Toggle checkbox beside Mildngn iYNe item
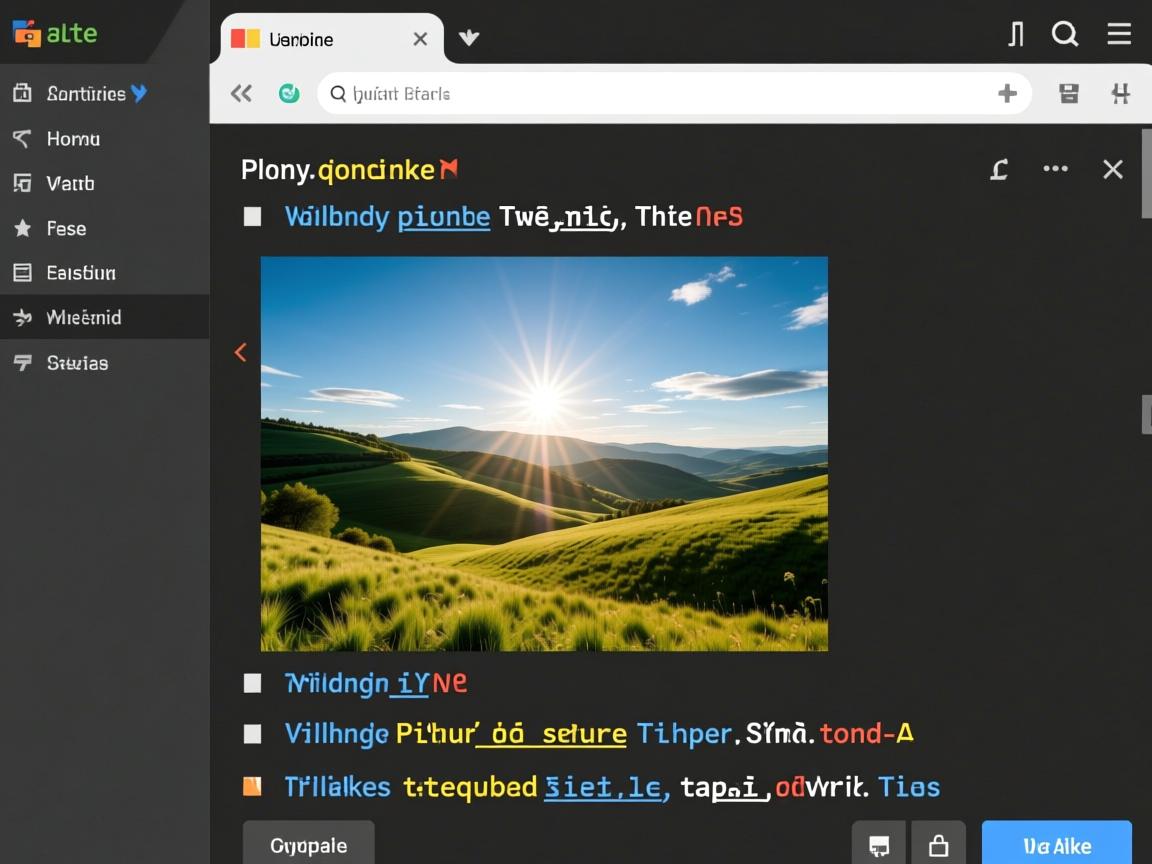 [x=253, y=683]
